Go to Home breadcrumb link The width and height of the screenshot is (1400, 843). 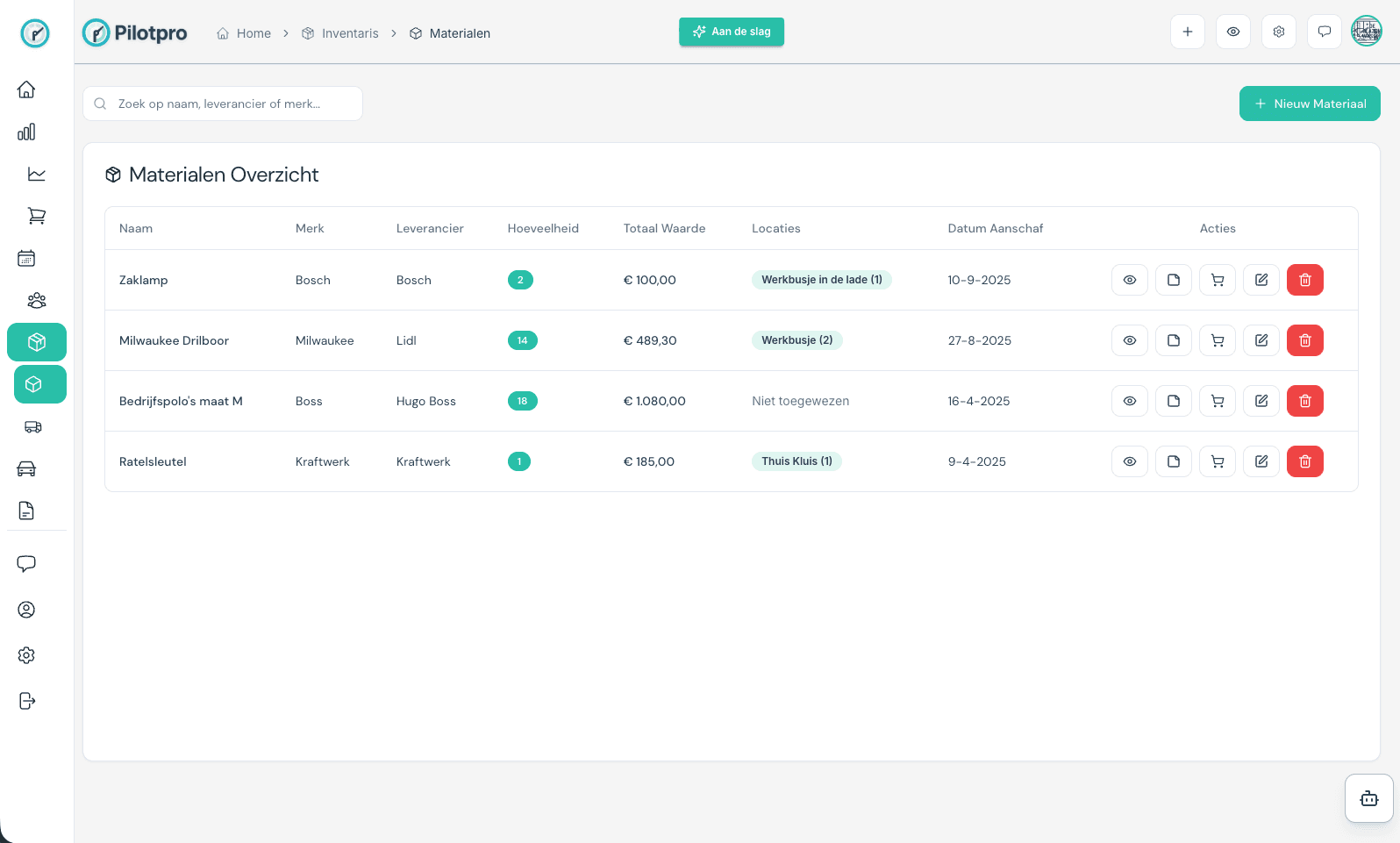pyautogui.click(x=244, y=33)
